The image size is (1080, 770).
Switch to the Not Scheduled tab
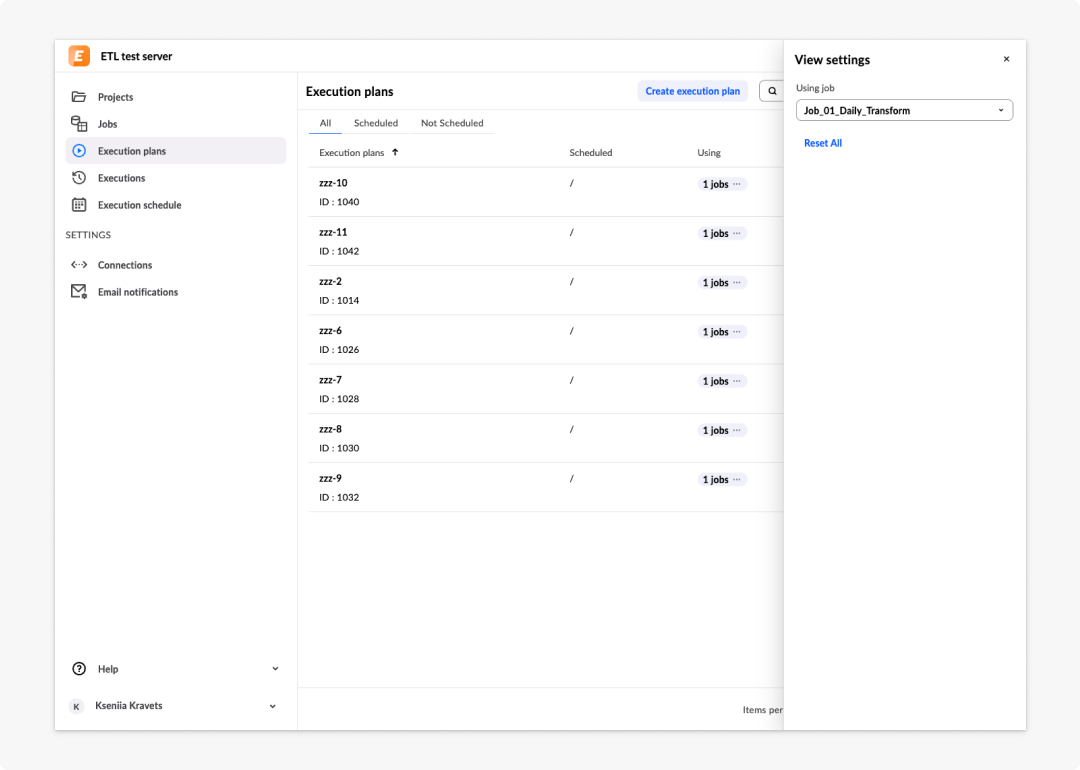tap(452, 123)
